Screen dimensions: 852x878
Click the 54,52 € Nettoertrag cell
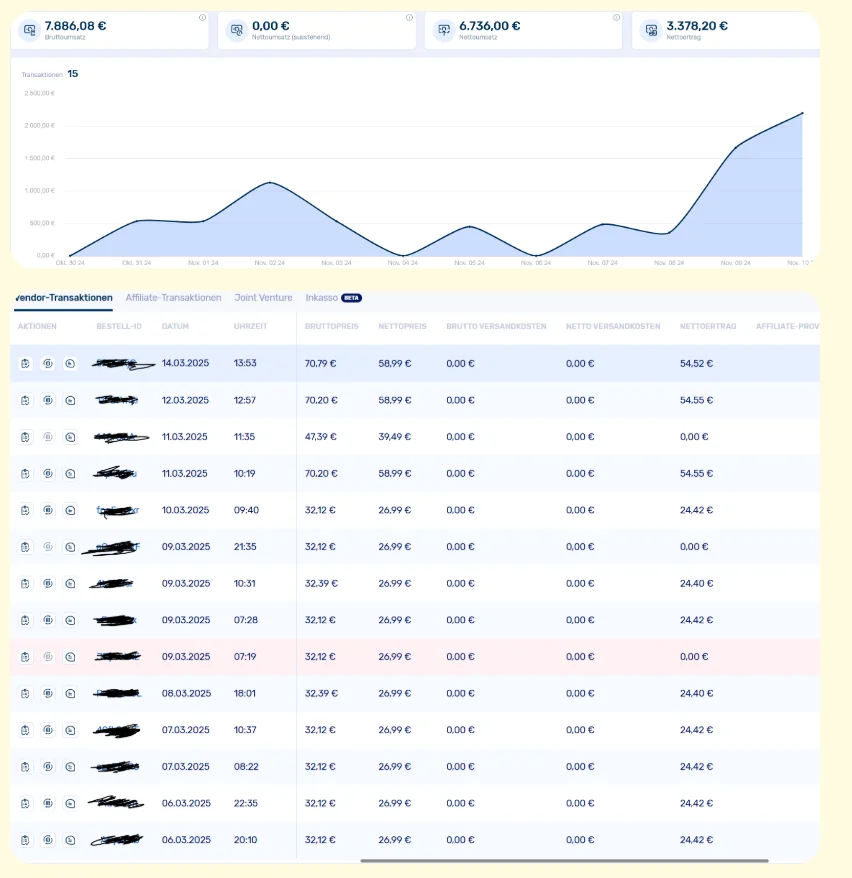tap(696, 363)
